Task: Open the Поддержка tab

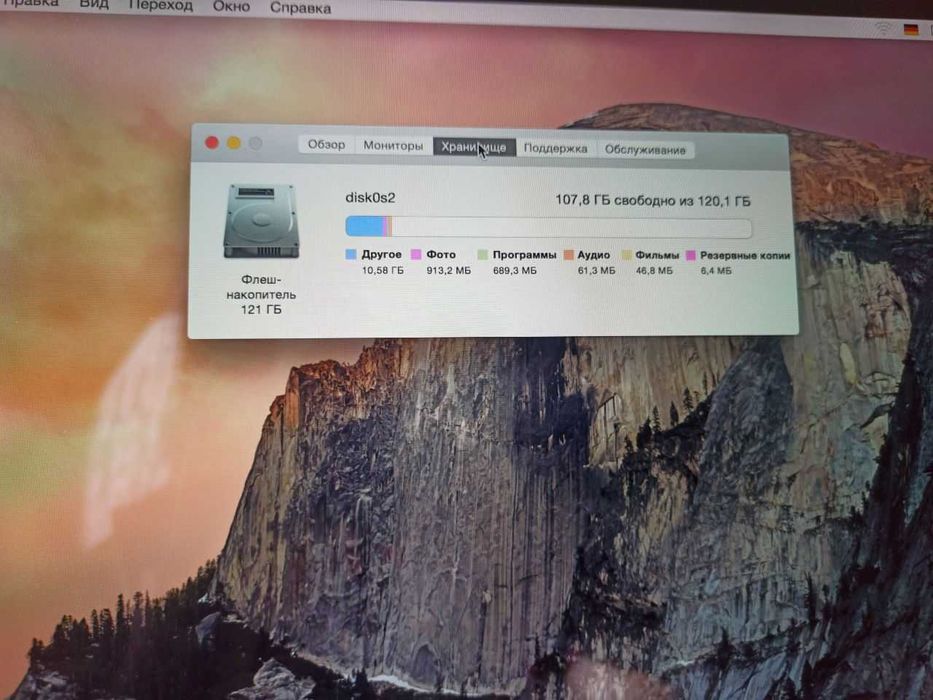Action: [x=556, y=148]
